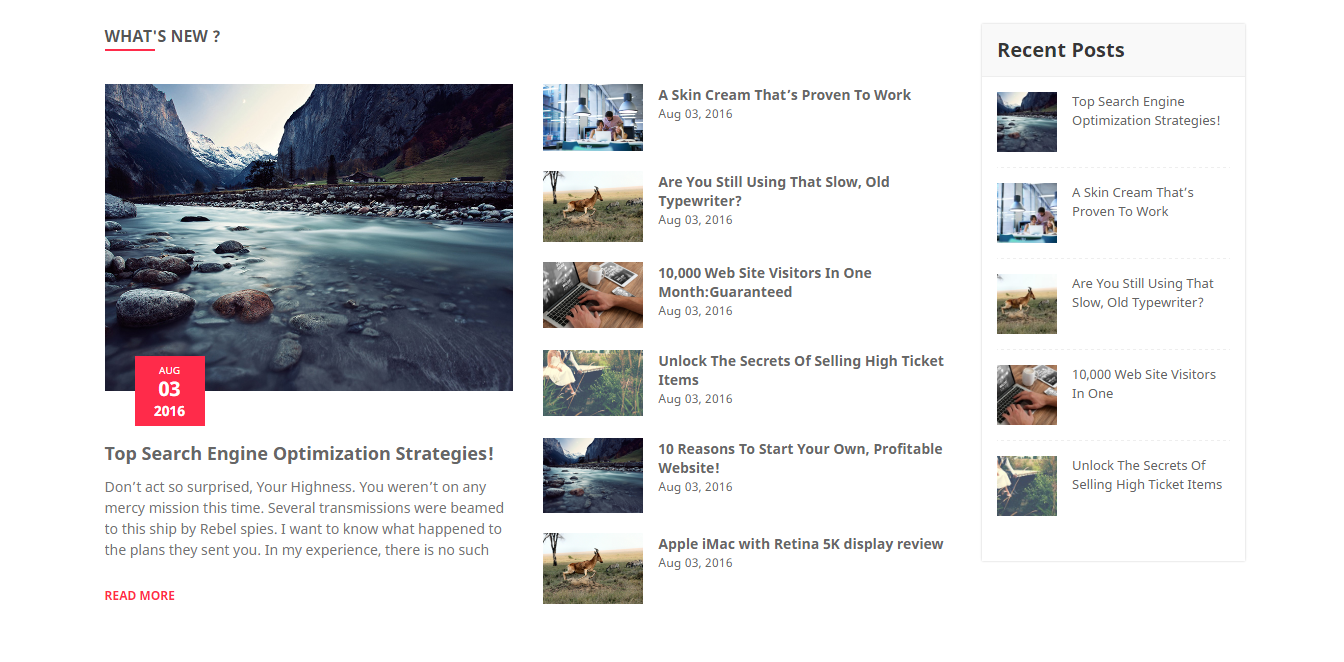
Task: Click the featured excerpt starting 'Don't act so surprised'
Action: click(304, 519)
